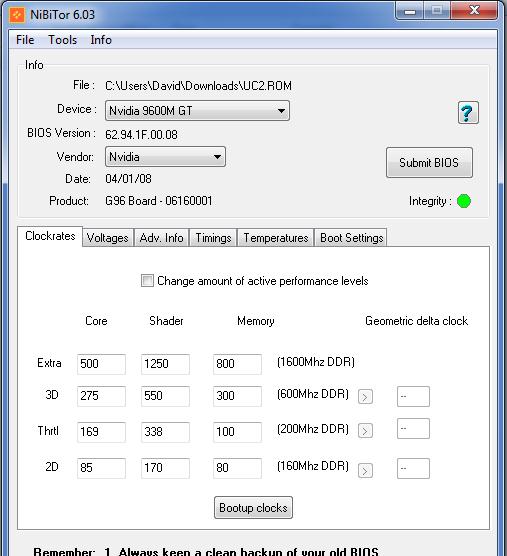Viewport: 507px width, 556px height.
Task: Click the 2D Memory field showing 80
Action: 237,468
